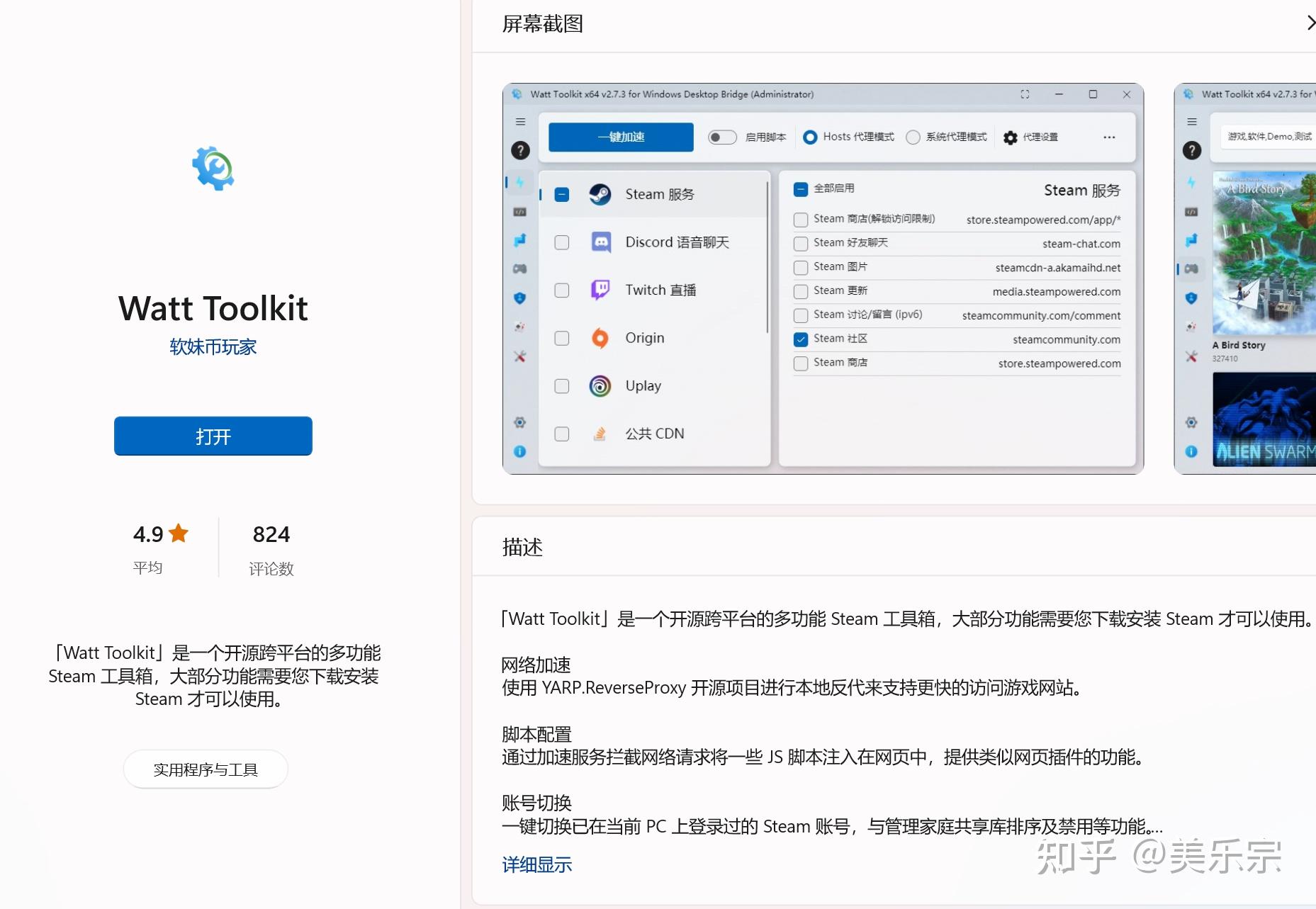Viewport: 1316px width, 909px height.
Task: Click the 游戏,软件,Demo,测试 filter field
Action: (1269, 136)
